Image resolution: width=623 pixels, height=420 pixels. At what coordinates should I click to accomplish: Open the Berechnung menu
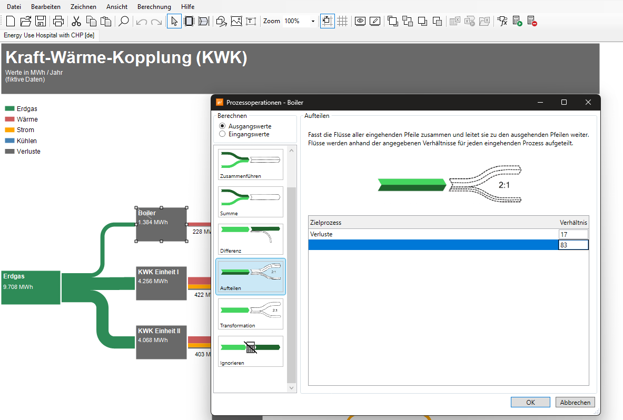(x=154, y=7)
